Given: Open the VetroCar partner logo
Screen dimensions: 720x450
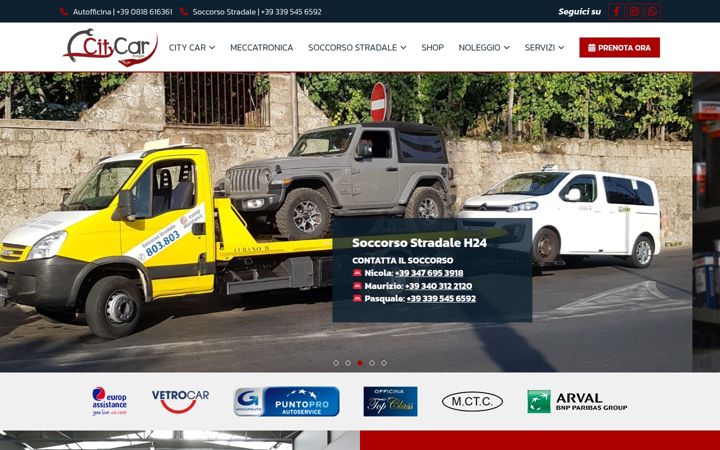Looking at the screenshot, I should (x=180, y=401).
